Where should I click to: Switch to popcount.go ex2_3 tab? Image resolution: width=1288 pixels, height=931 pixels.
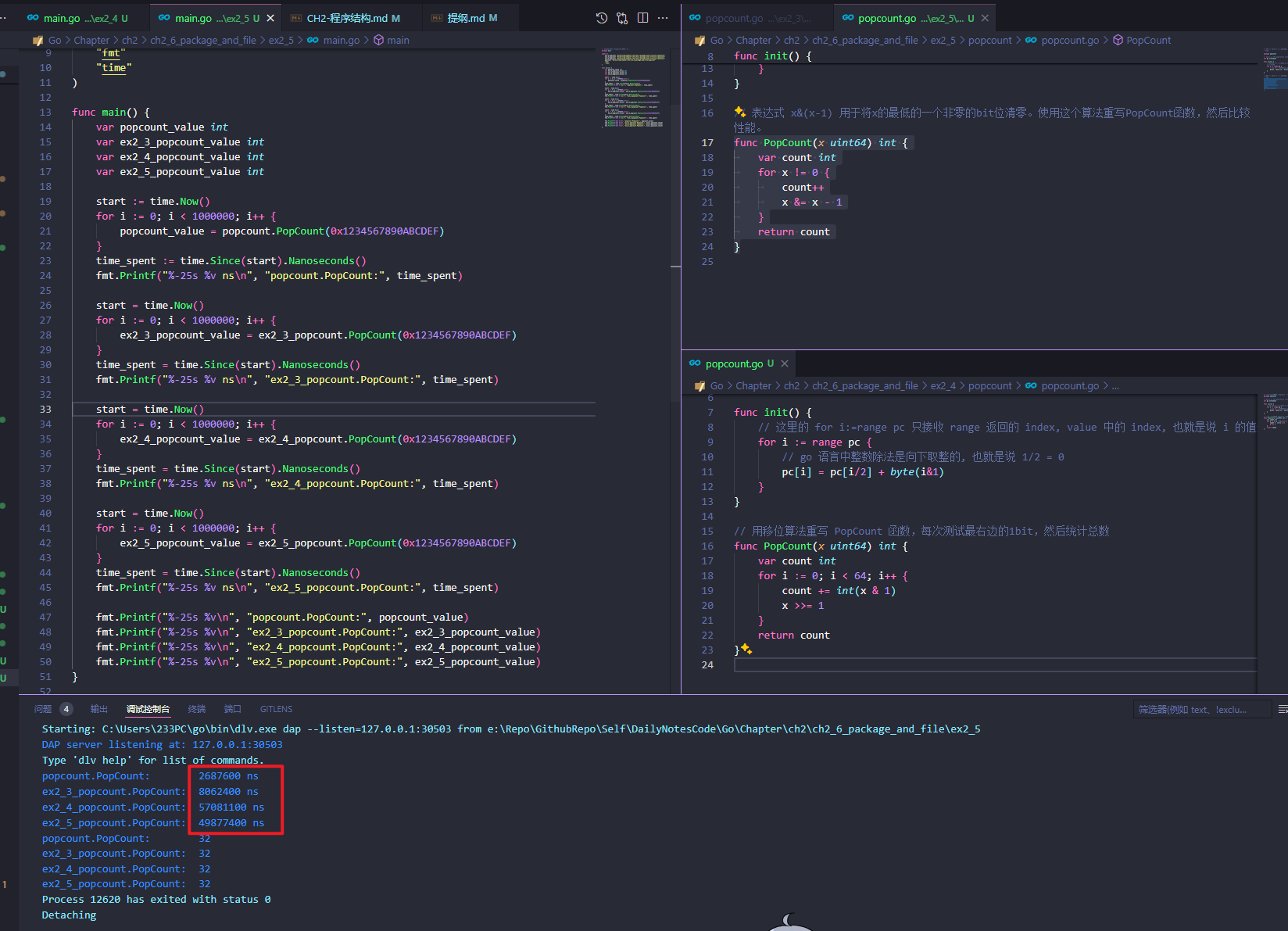pos(757,18)
